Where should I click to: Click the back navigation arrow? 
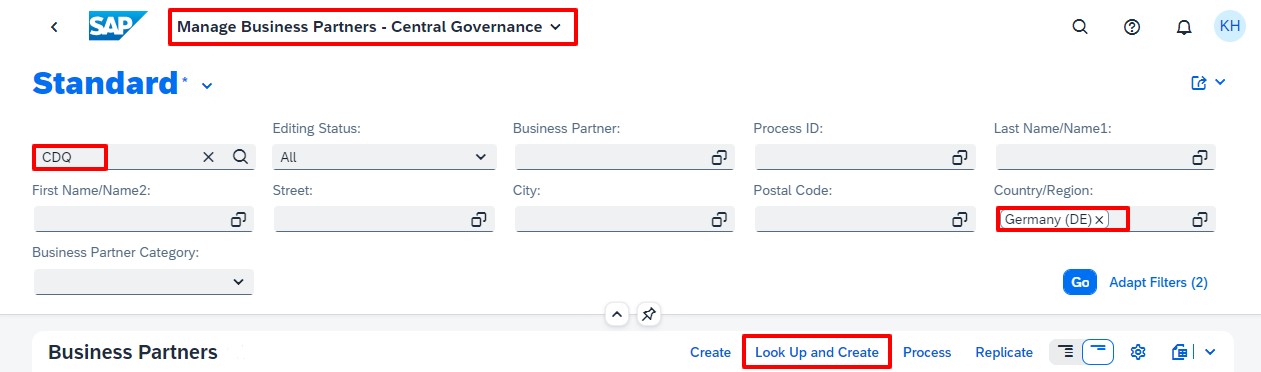[55, 27]
